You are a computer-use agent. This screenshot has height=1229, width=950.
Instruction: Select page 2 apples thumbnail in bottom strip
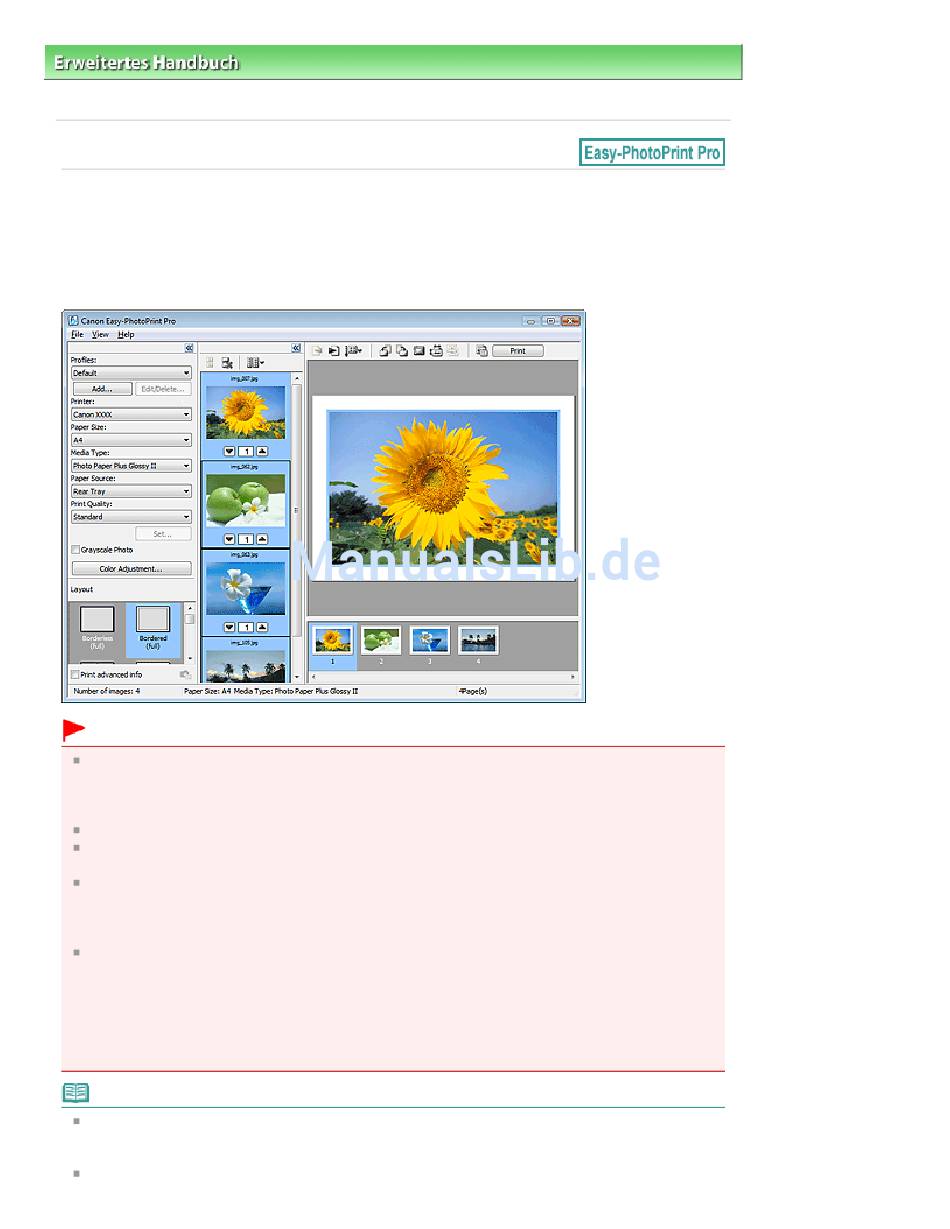tap(381, 640)
